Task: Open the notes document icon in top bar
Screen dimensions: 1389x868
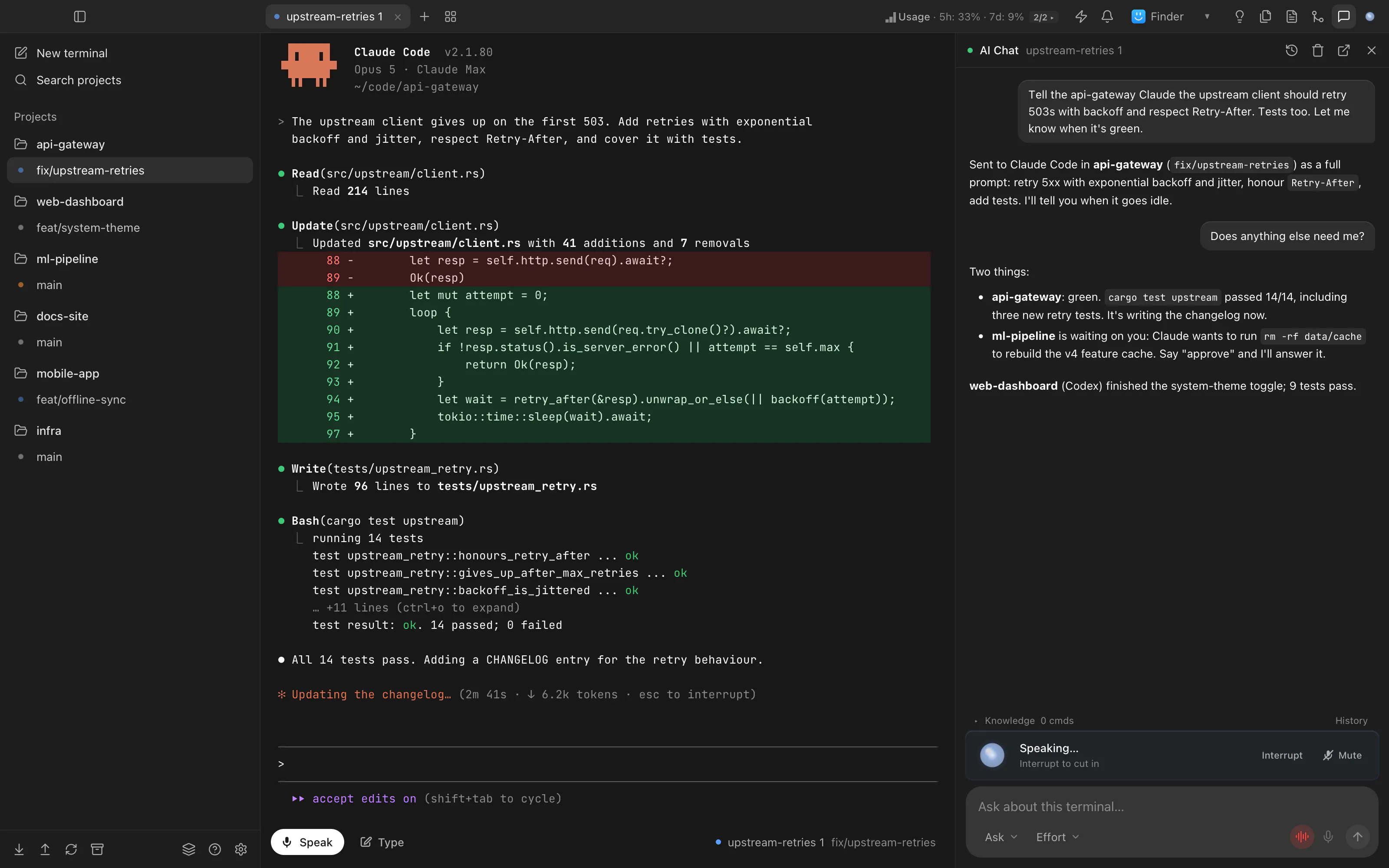Action: click(1291, 16)
